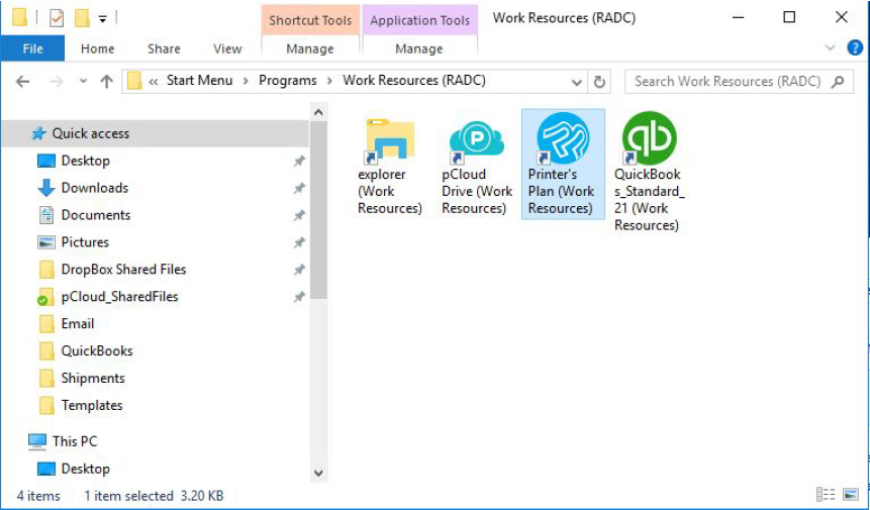Screen dimensions: 870x510
Task: Click the Properties icon in quick access toolbar
Action: click(x=57, y=18)
